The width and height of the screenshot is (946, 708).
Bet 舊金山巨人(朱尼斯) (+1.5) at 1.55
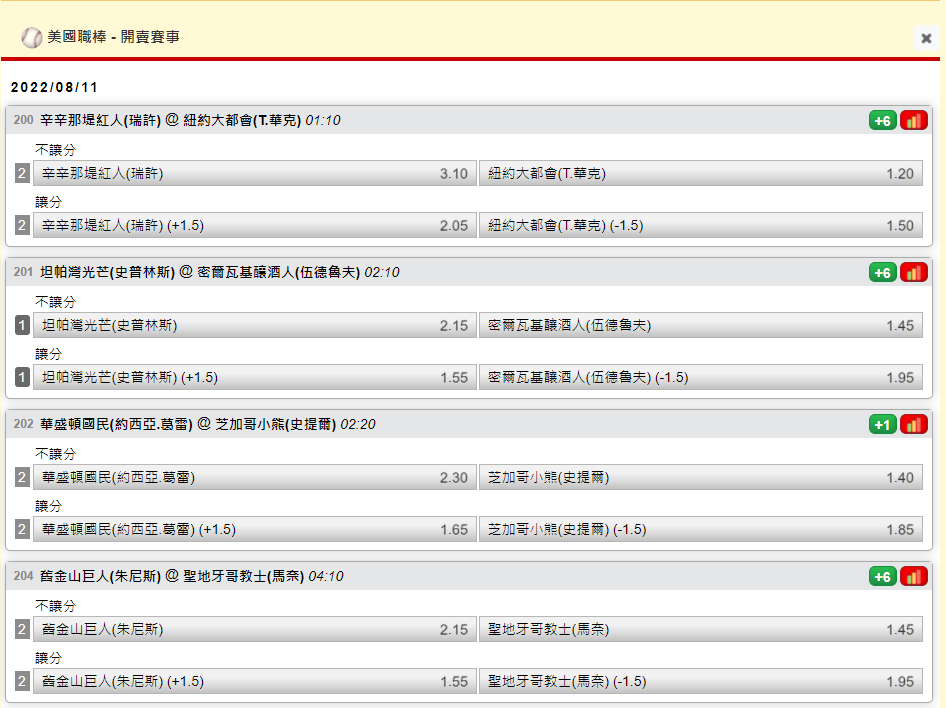(x=255, y=681)
